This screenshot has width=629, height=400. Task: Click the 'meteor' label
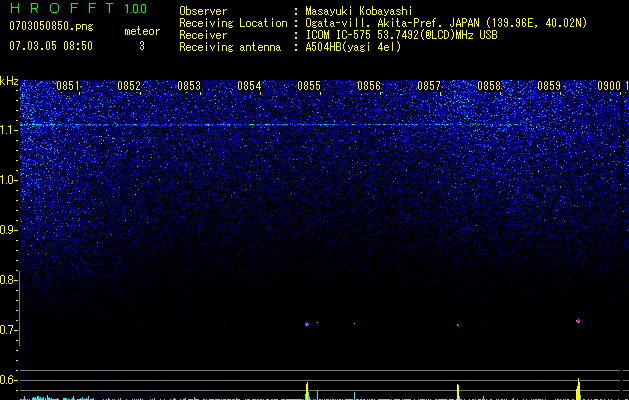(142, 31)
